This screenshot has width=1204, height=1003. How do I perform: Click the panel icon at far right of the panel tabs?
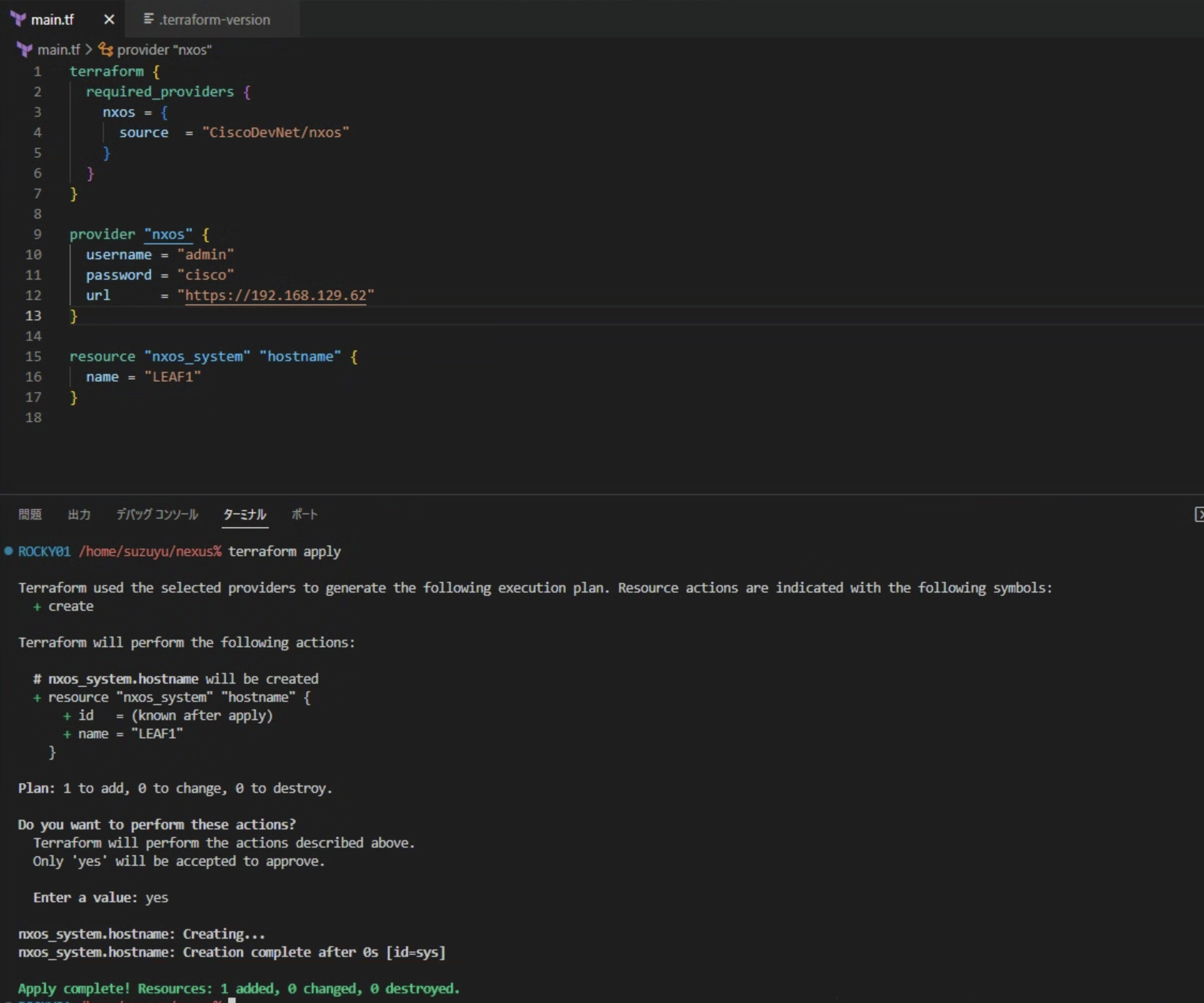[x=1198, y=514]
